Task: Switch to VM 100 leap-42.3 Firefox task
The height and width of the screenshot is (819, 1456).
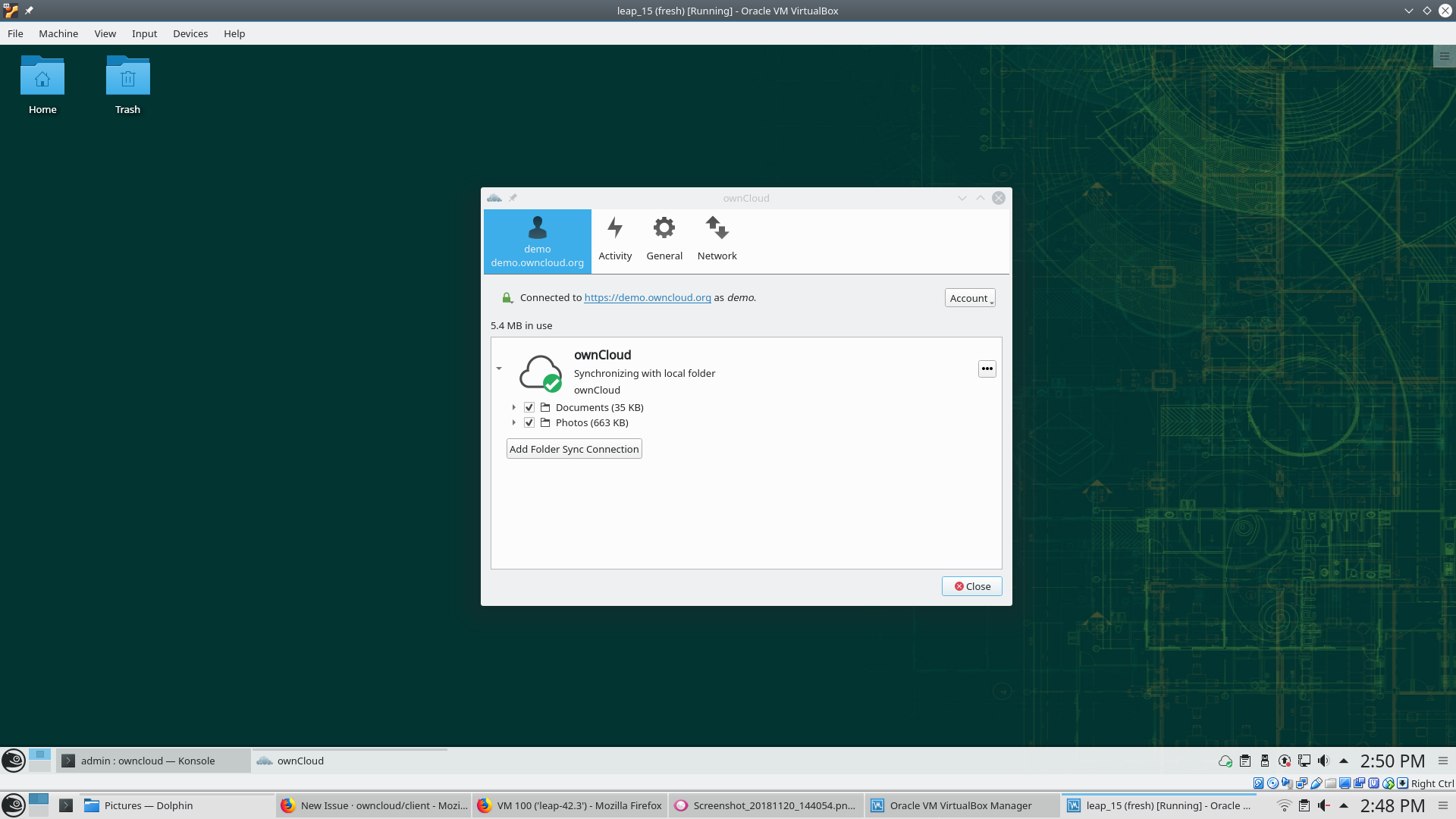Action: coord(570,805)
